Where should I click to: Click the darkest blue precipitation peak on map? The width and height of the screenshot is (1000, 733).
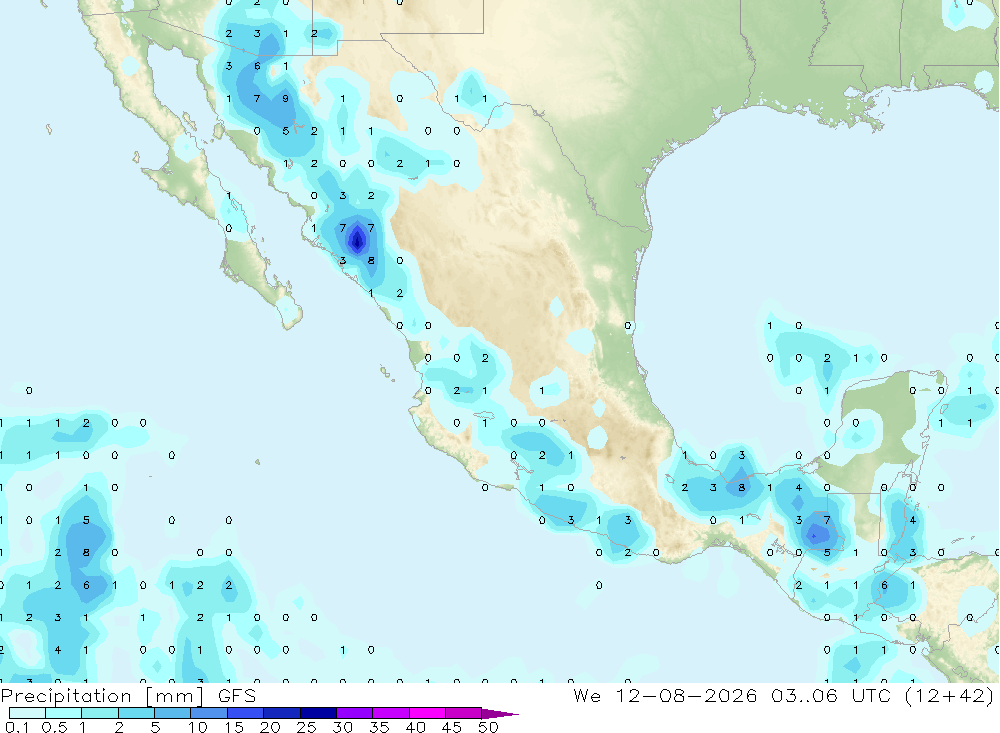[x=357, y=241]
